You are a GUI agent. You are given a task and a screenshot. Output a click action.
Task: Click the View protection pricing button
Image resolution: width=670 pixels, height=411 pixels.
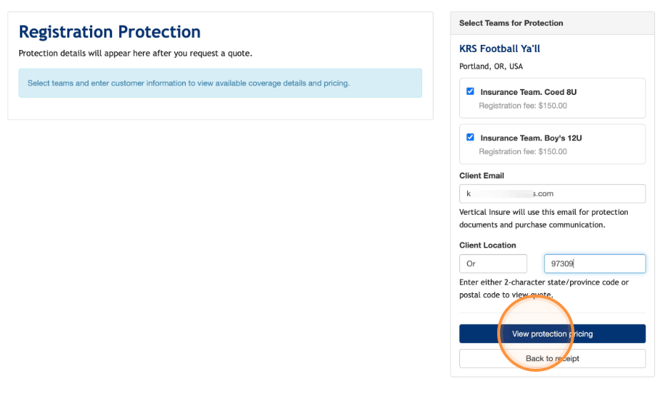point(552,334)
